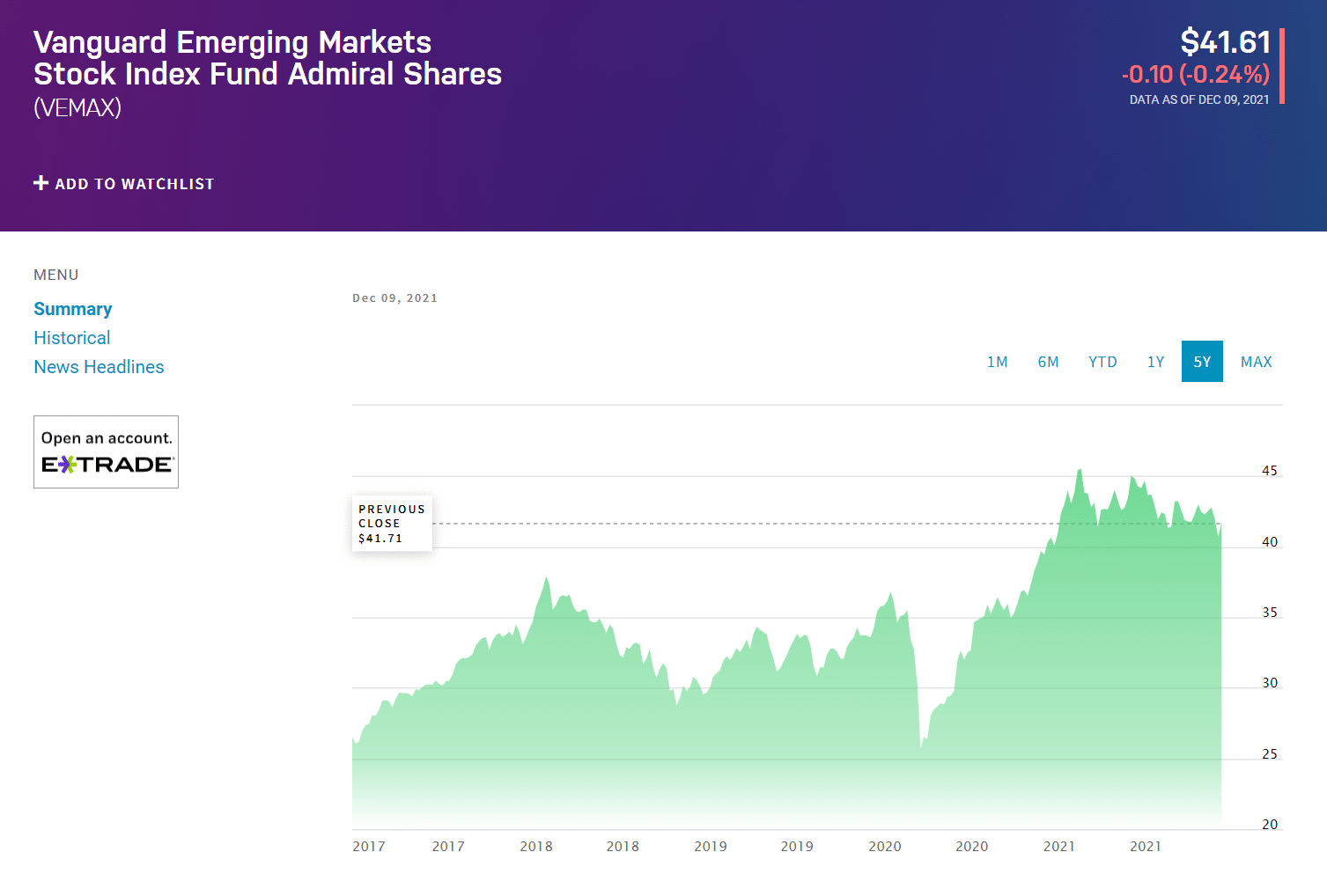Click the 40 y-axis label
The height and width of the screenshot is (896, 1327).
click(x=1270, y=542)
